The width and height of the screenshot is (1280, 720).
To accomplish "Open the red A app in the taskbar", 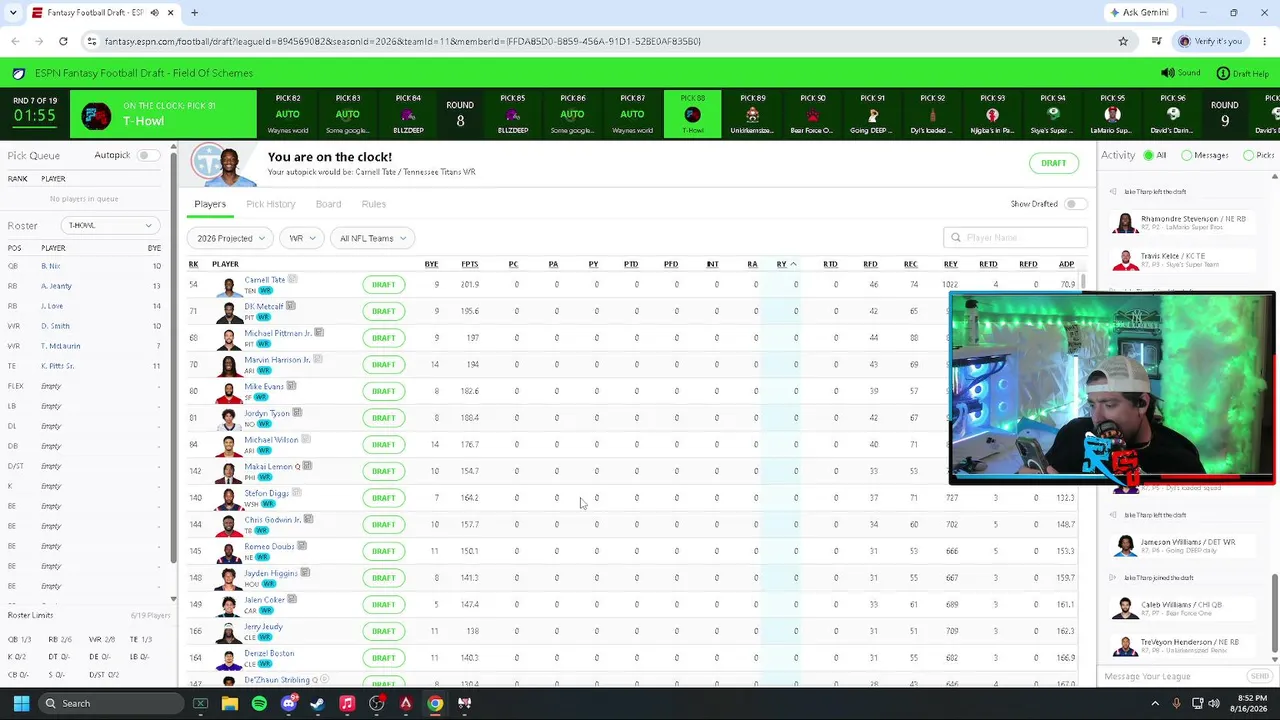I will (405, 703).
